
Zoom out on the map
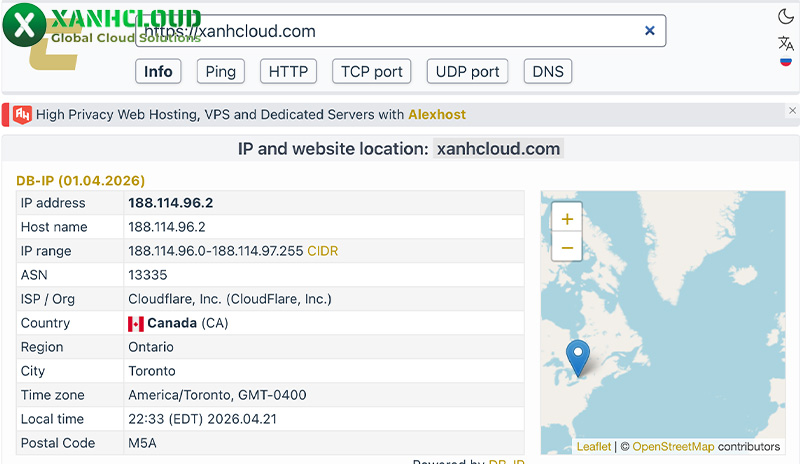(x=567, y=248)
